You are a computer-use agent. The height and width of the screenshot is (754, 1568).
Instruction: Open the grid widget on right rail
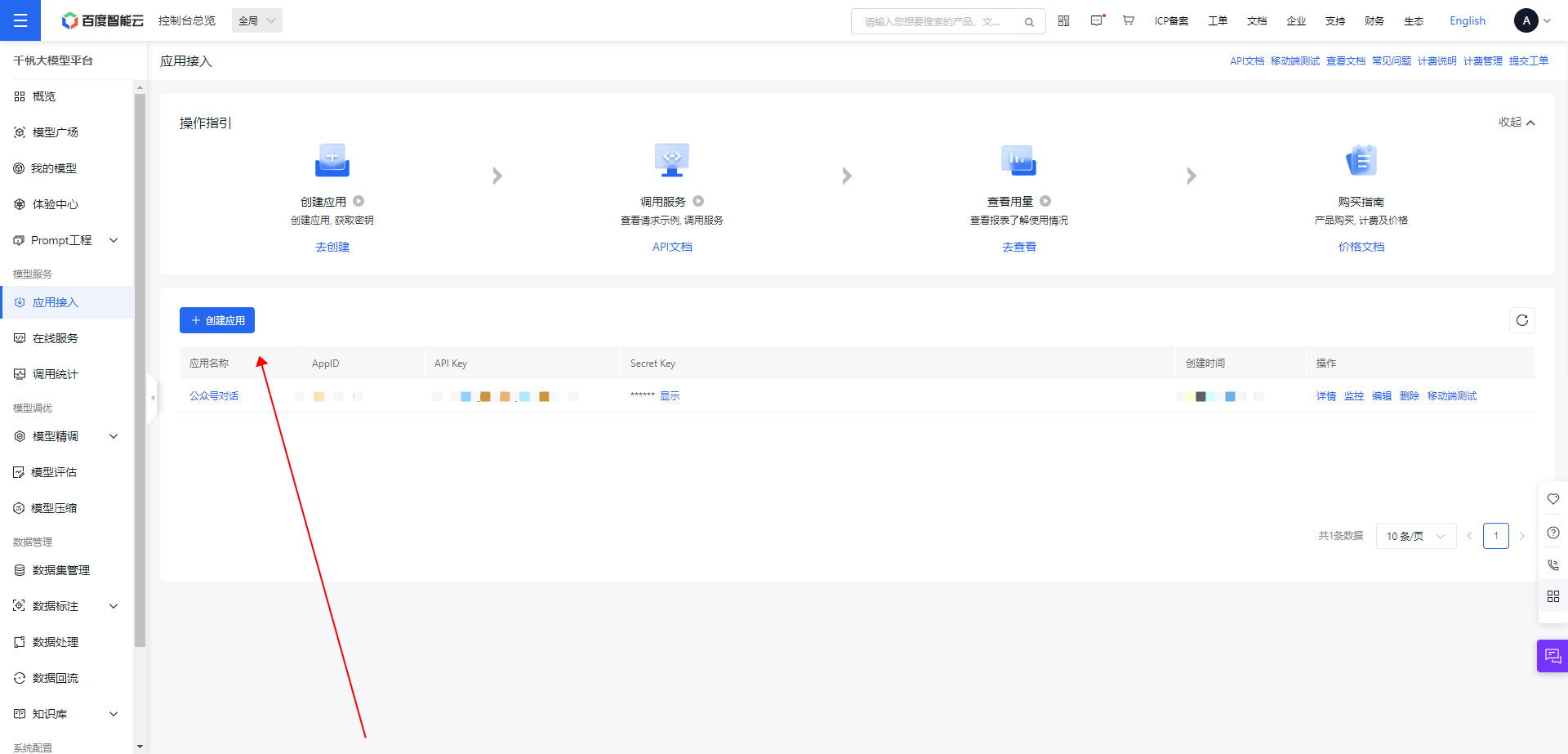1553,596
